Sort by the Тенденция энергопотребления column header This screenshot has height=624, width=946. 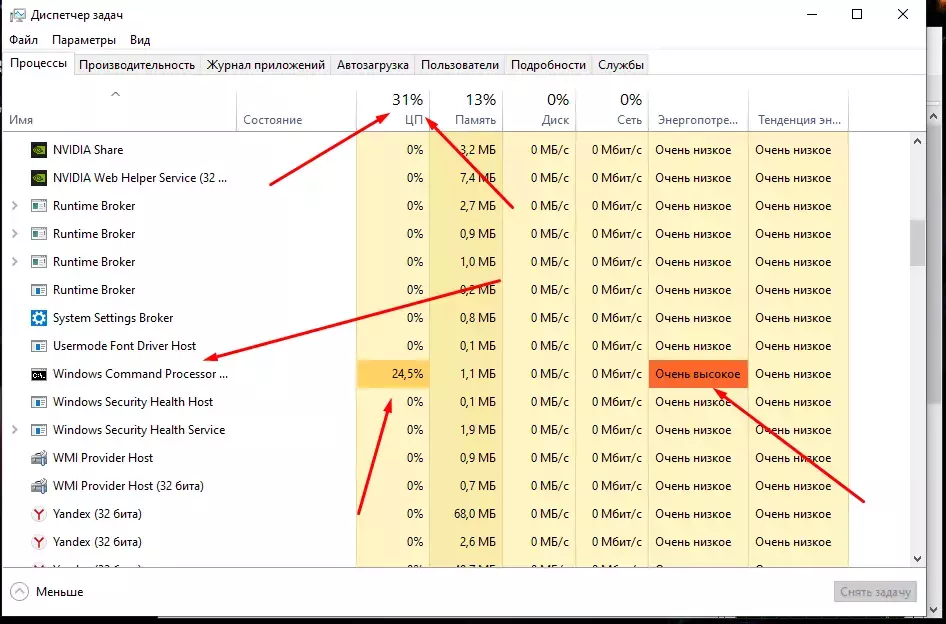798,110
